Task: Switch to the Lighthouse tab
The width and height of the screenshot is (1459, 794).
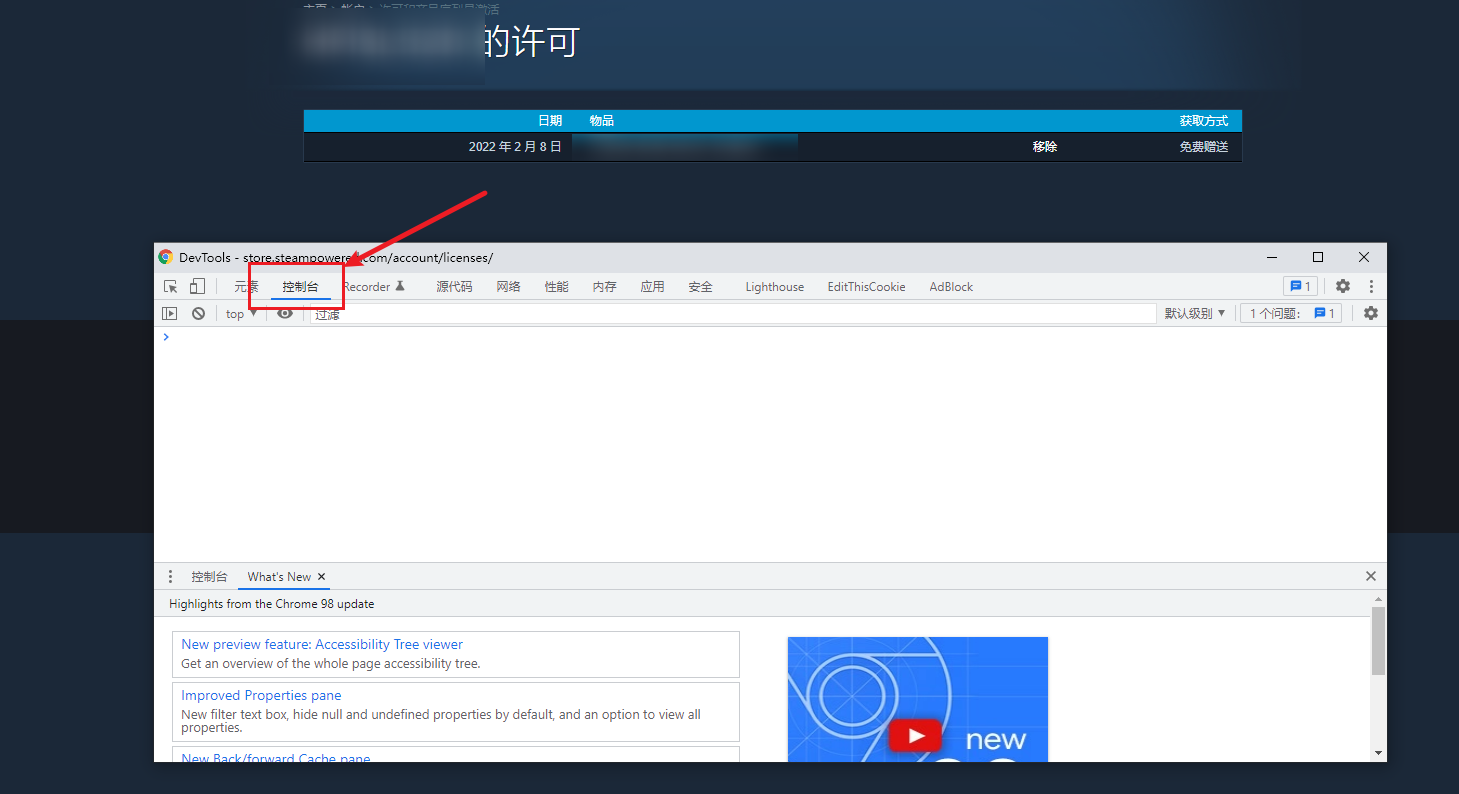Action: [x=774, y=287]
